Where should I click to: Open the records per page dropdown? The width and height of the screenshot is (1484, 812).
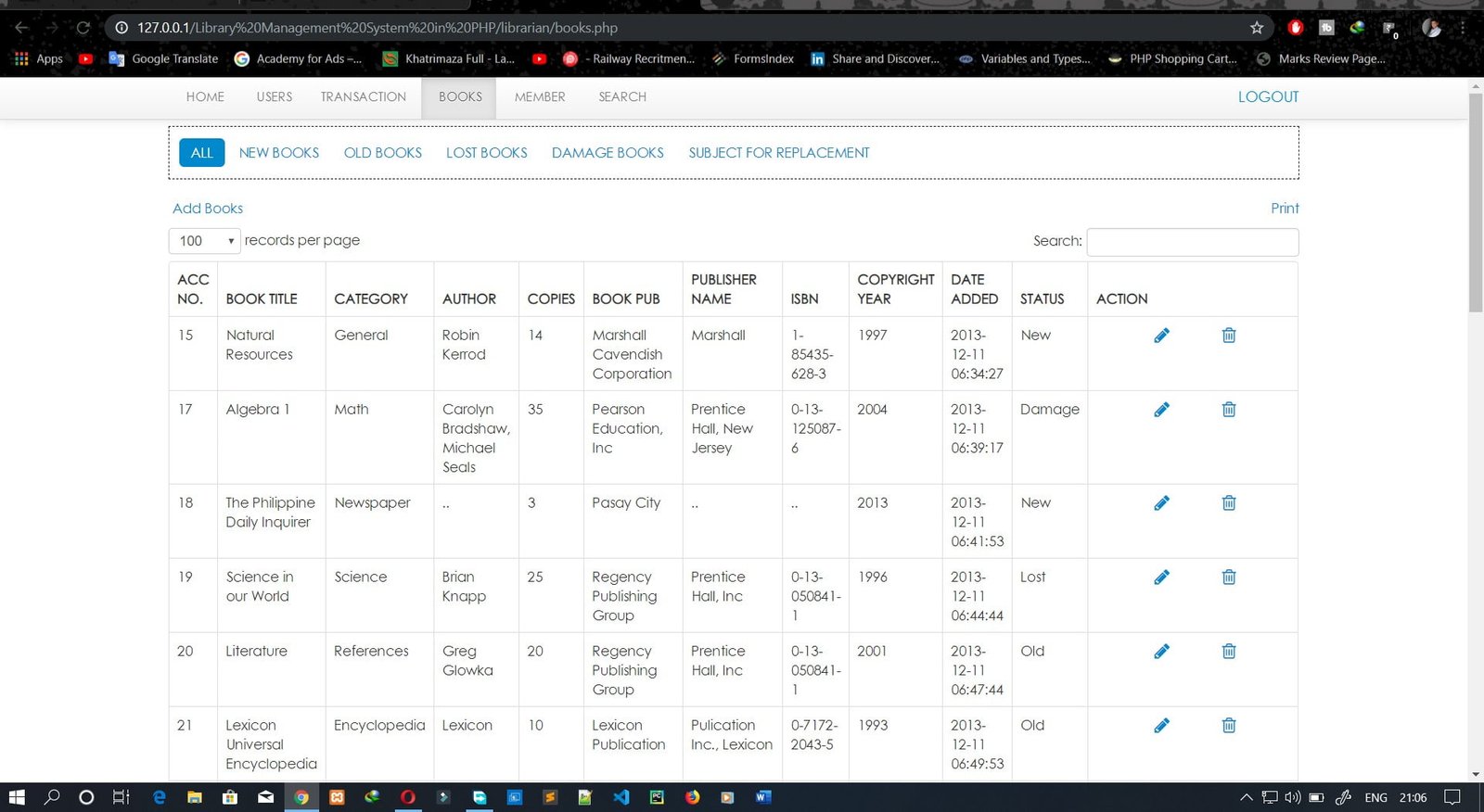coord(205,241)
